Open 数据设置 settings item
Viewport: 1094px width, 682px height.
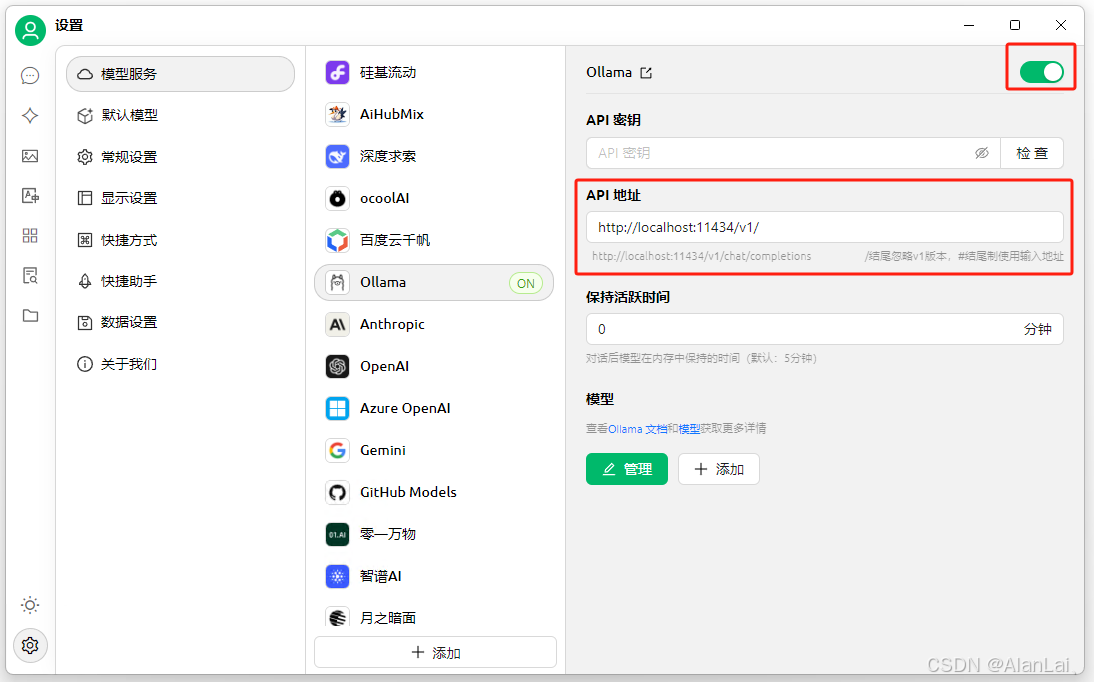pos(180,323)
